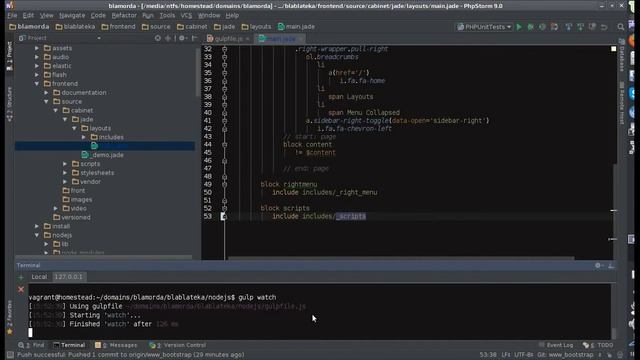
Task: Collapse the cabinet folder in the tree
Action: (56, 111)
